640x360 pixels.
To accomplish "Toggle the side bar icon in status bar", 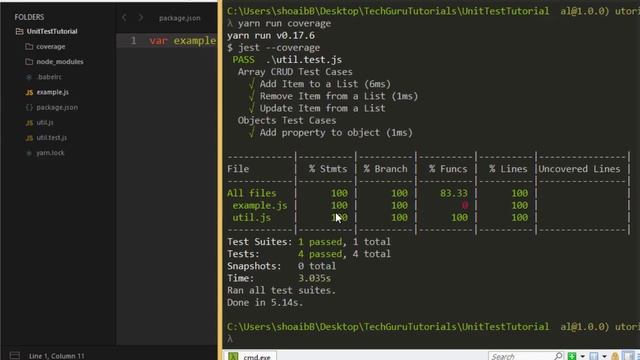I will pos(15,356).
